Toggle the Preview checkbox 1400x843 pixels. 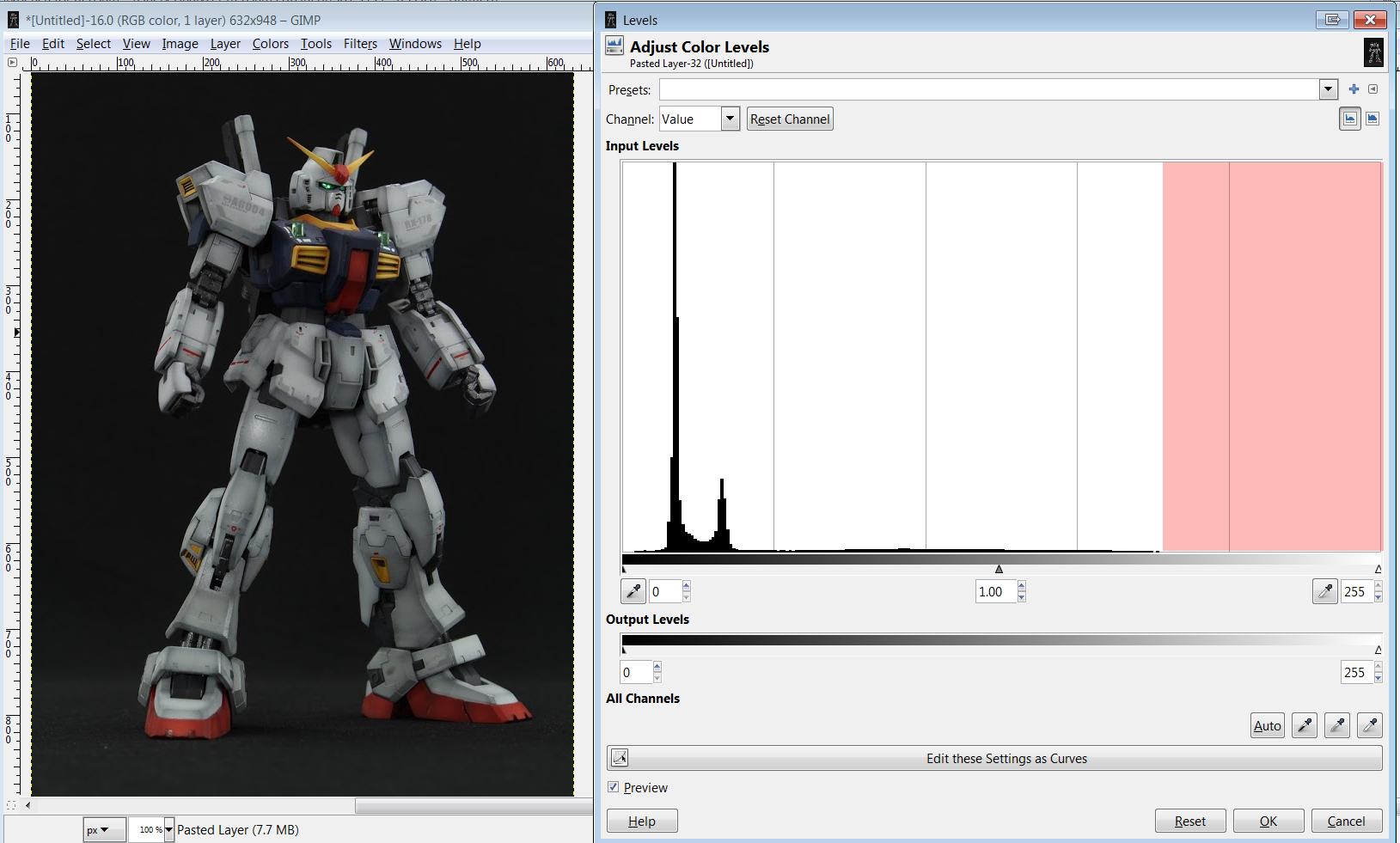(x=613, y=787)
